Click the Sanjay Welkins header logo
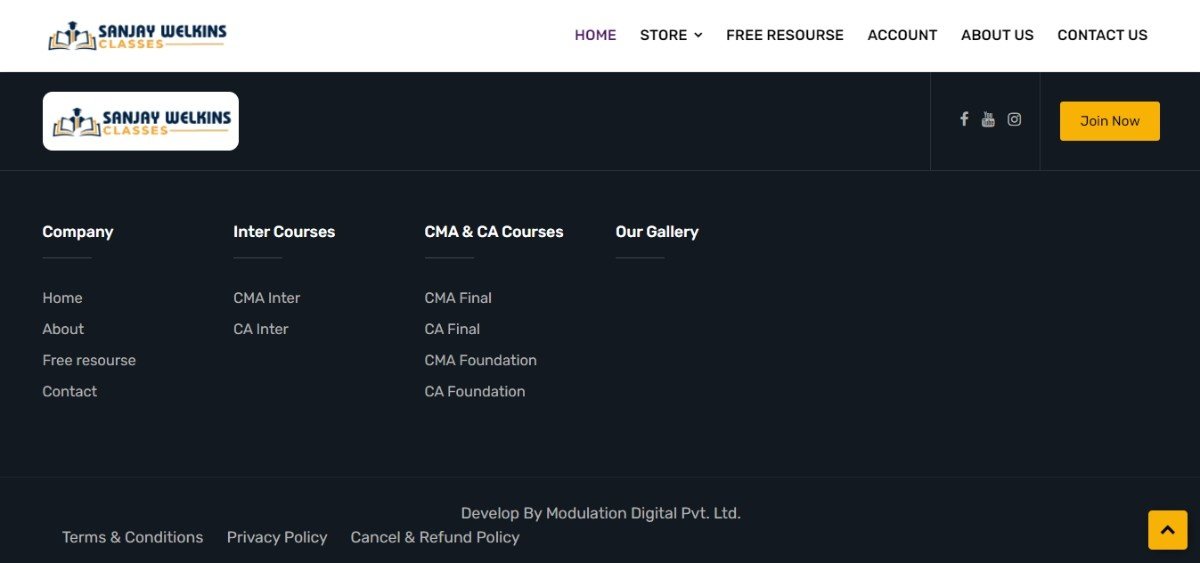Viewport: 1200px width, 563px height. coord(138,36)
